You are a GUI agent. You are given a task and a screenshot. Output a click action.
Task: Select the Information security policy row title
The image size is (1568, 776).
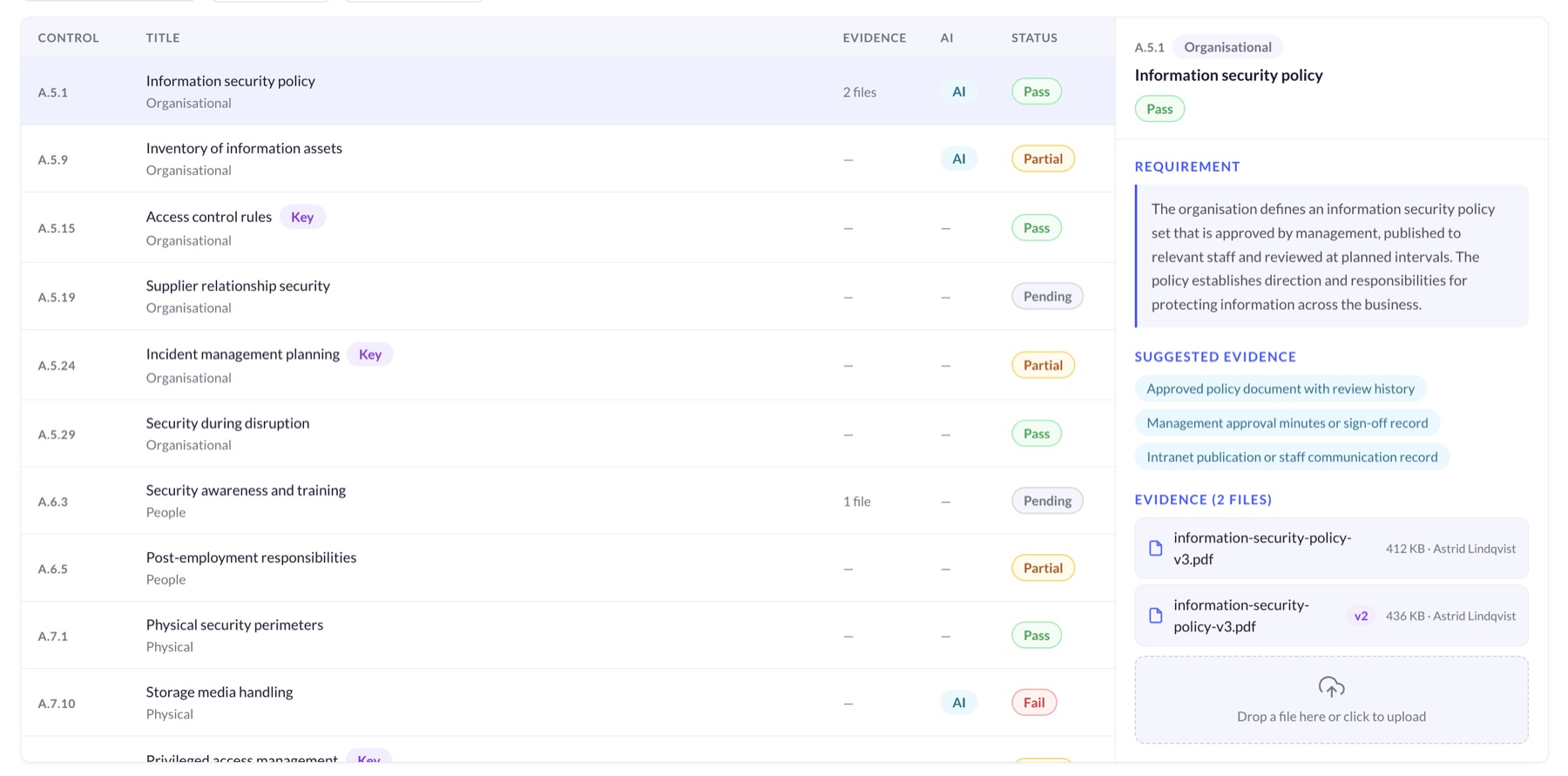click(x=231, y=81)
